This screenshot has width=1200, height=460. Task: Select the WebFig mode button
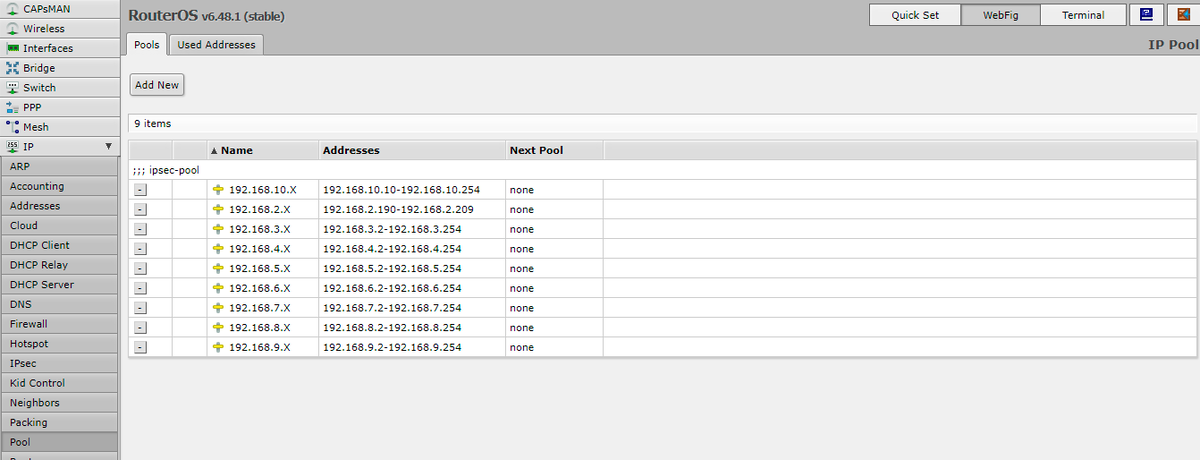point(1001,15)
